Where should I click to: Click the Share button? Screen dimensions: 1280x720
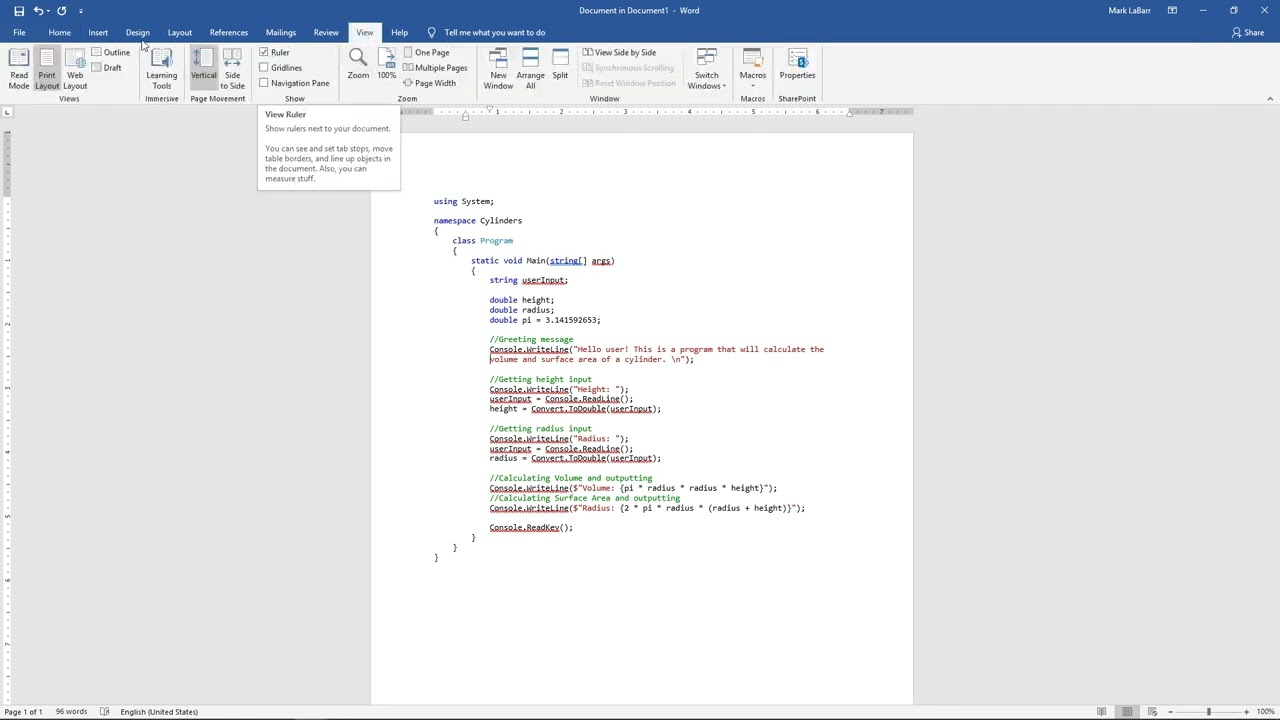(x=1248, y=32)
